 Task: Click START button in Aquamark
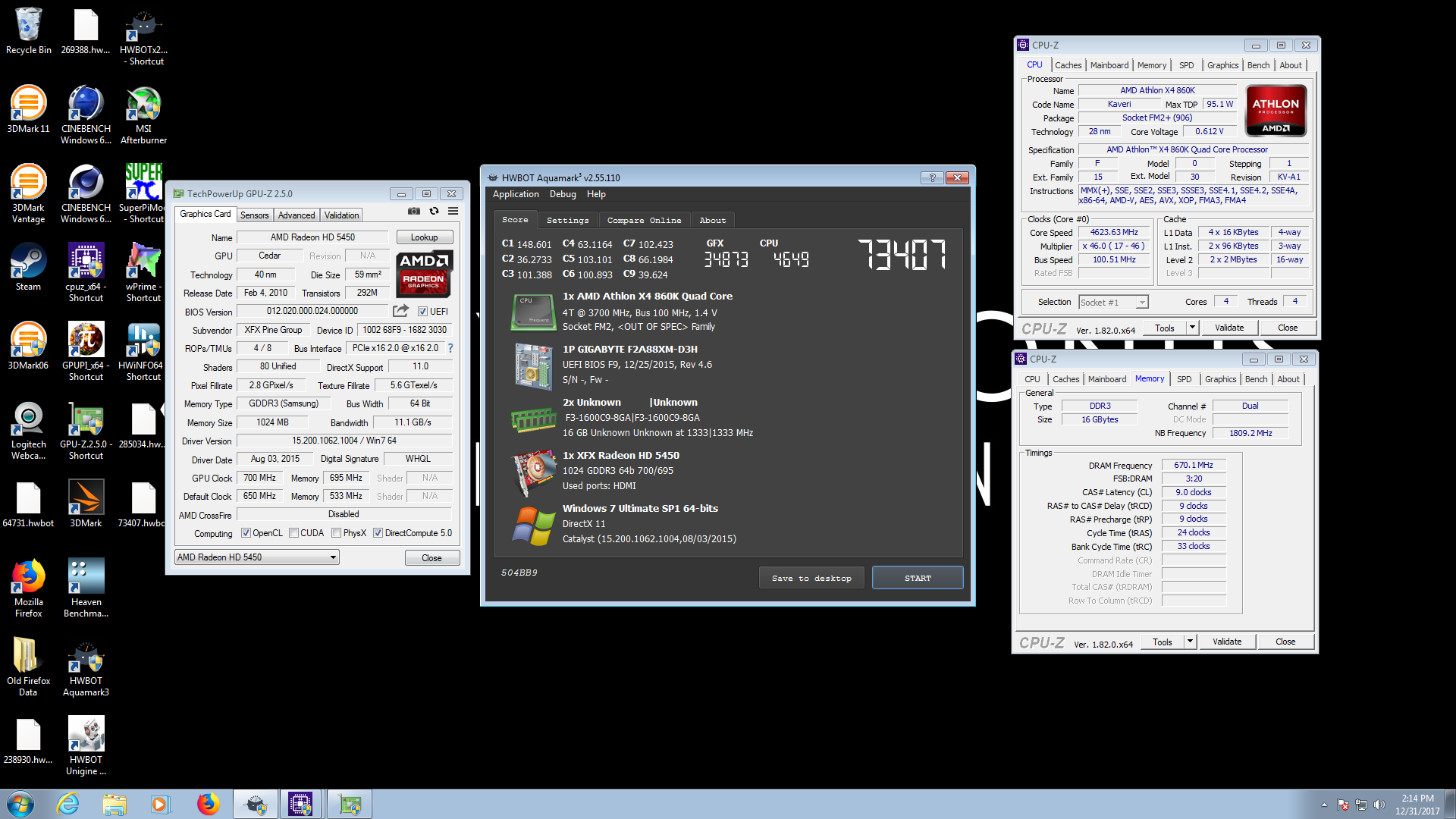click(x=918, y=578)
